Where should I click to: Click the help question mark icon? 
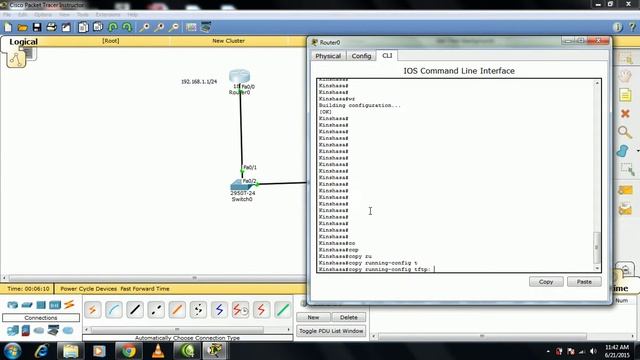[x=632, y=27]
